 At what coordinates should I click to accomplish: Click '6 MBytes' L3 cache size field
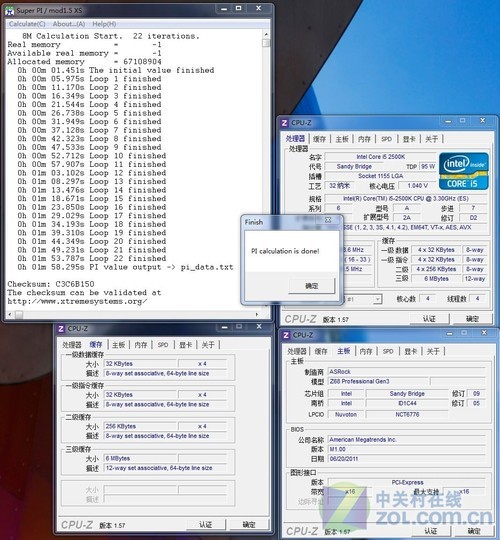(140, 458)
